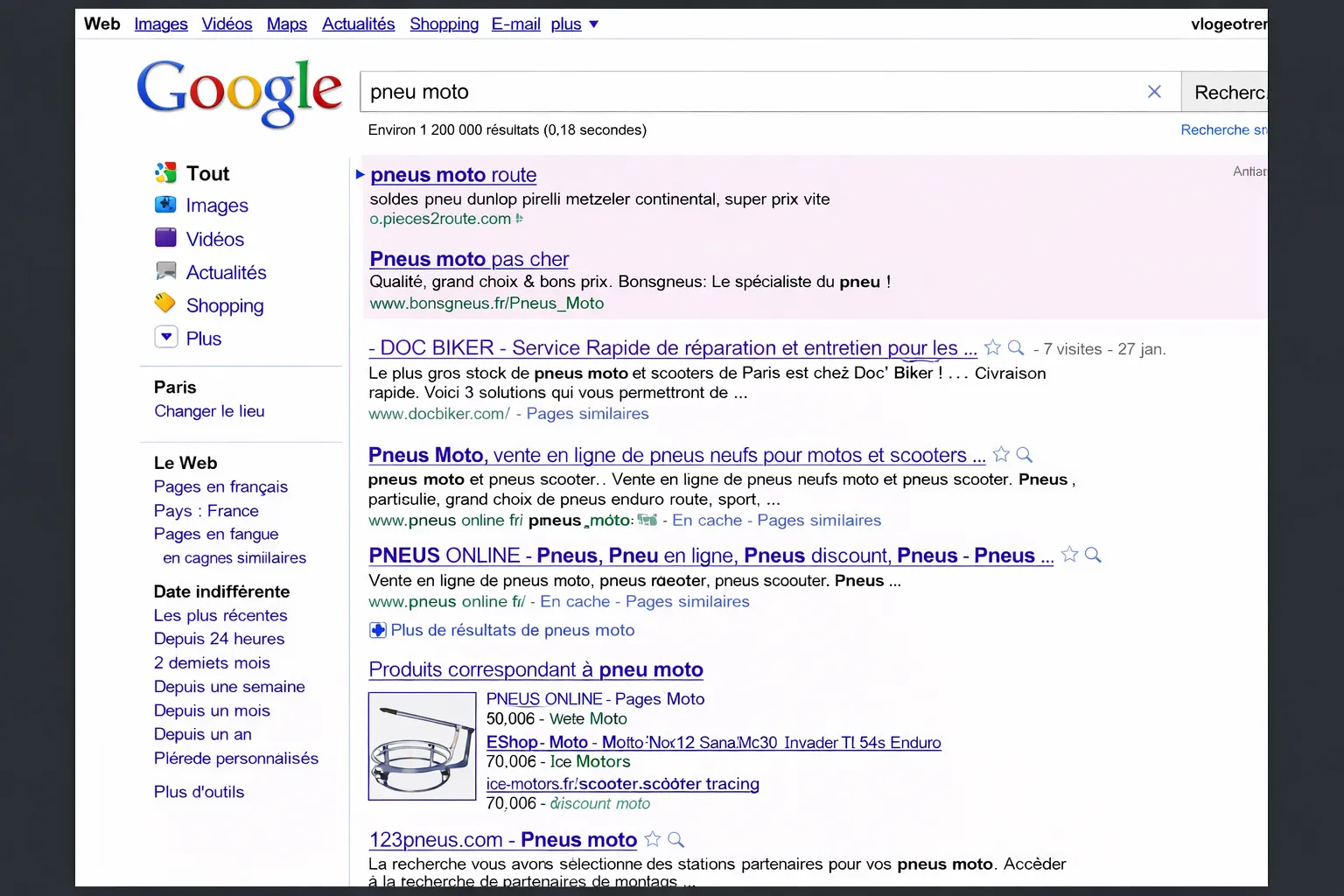This screenshot has width=1344, height=896.
Task: Click the Actualités sidebar icon
Action: click(165, 271)
